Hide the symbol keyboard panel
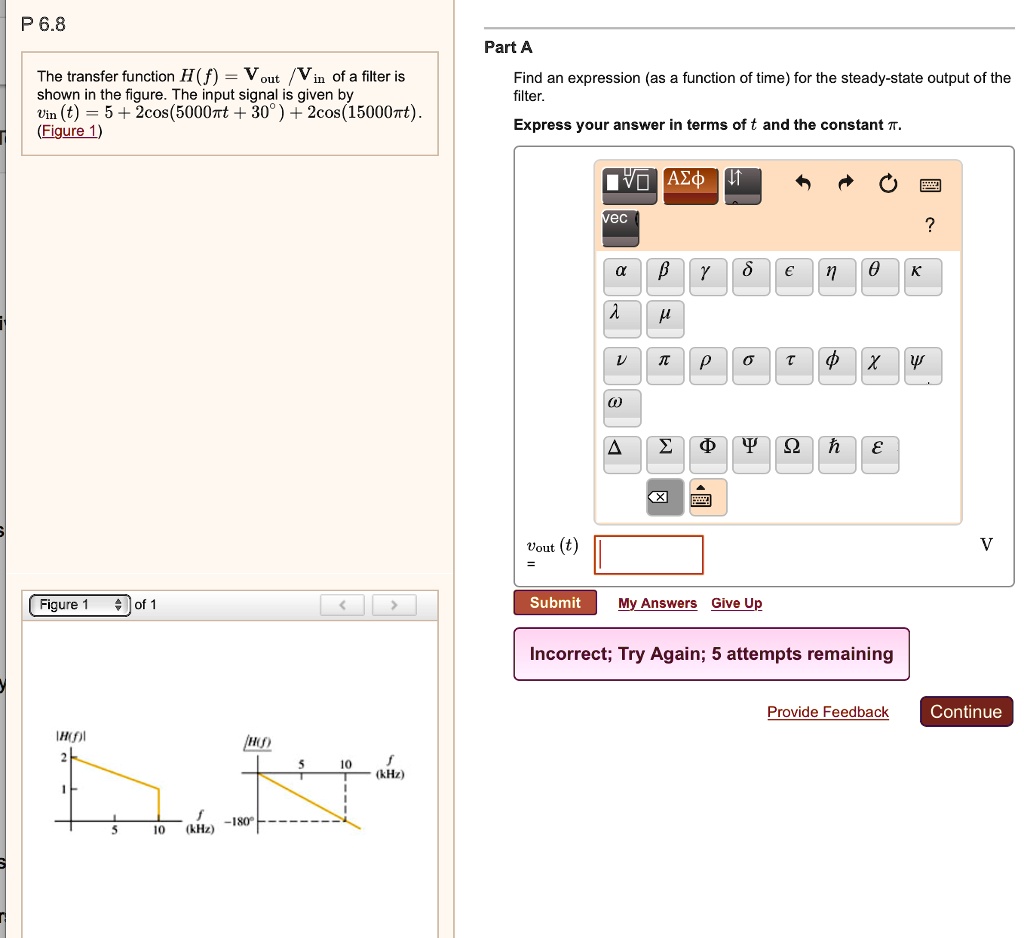The width and height of the screenshot is (1024, 938). (x=708, y=497)
